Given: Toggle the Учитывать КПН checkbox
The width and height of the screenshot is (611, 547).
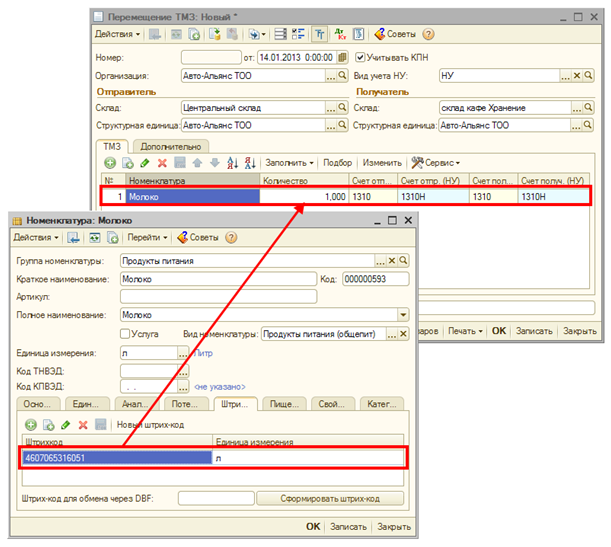Looking at the screenshot, I should (x=361, y=57).
